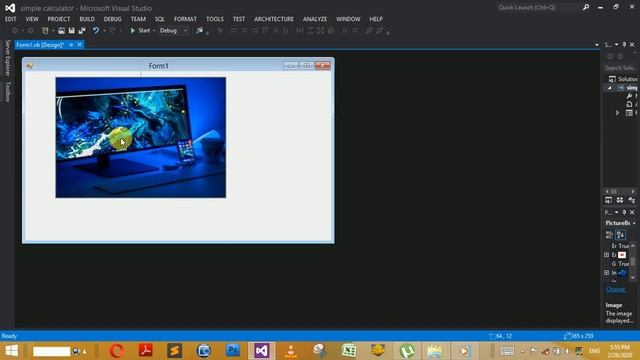
Task: Click the Quick Launch magnifier icon
Action: (586, 7)
